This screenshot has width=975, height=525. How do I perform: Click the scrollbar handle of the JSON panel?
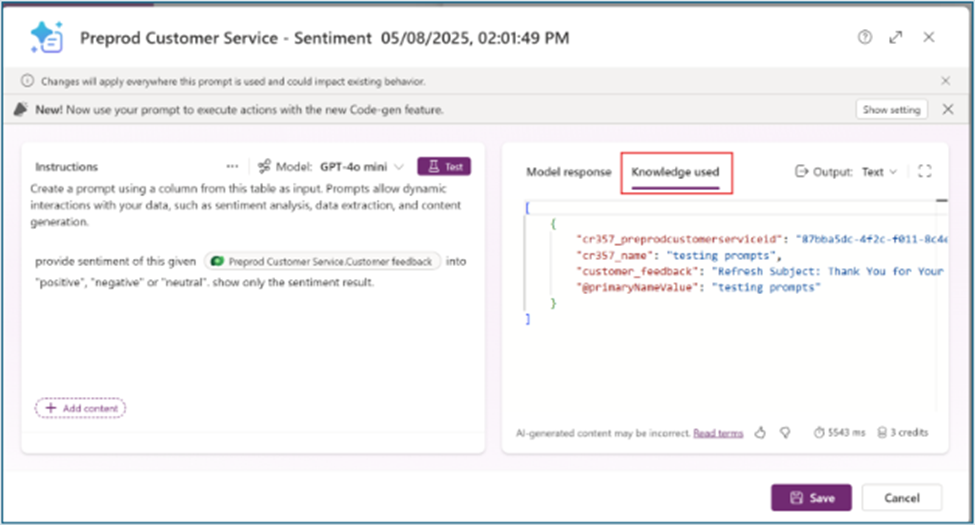point(942,200)
